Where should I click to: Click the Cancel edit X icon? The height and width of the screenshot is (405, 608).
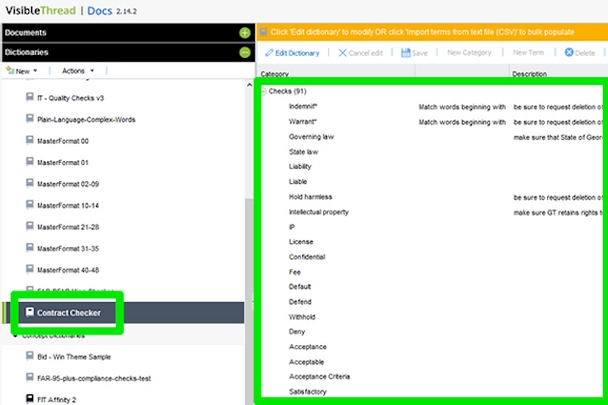pyautogui.click(x=343, y=52)
